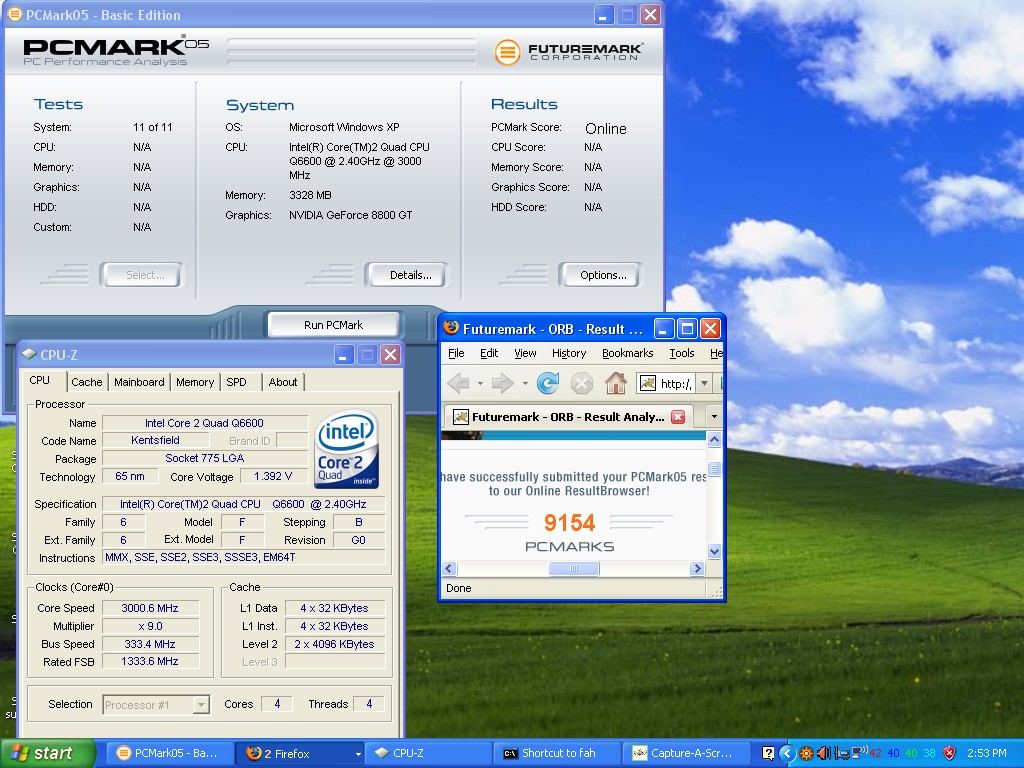This screenshot has width=1024, height=768.
Task: Show hidden system tray icons
Action: [x=788, y=753]
